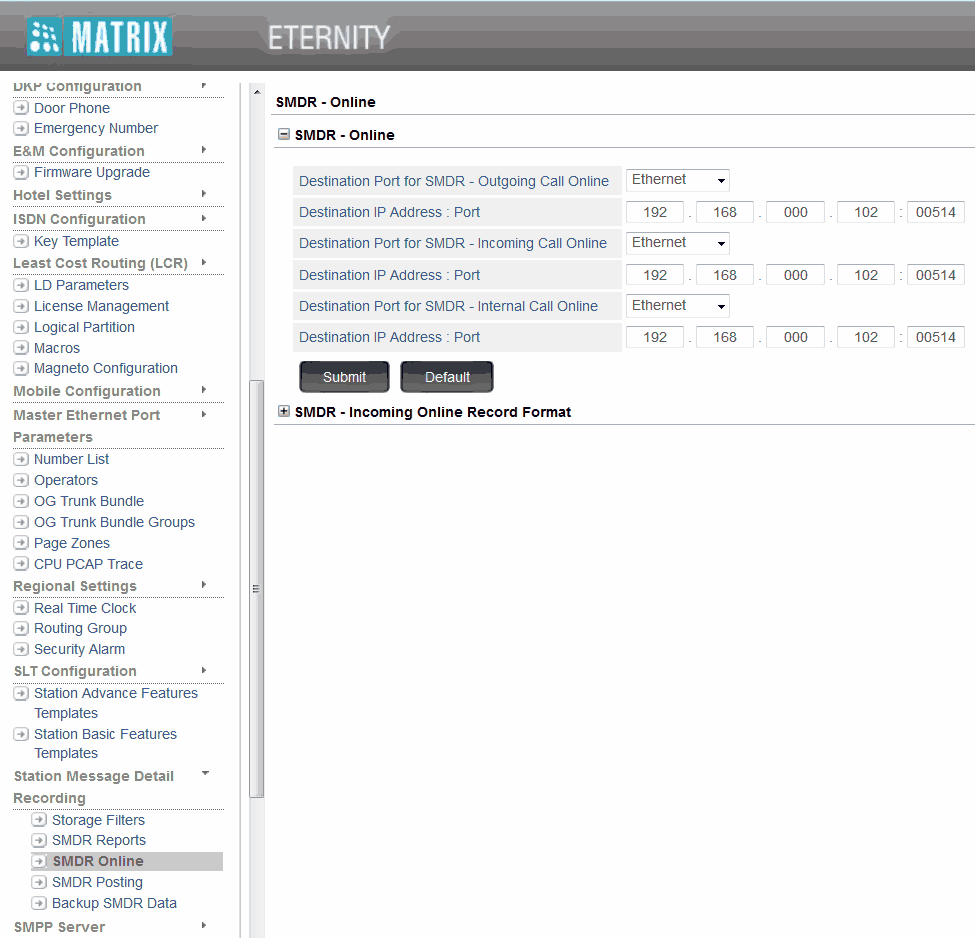Collapse Station Message Detail Recording group
The width and height of the screenshot is (975, 938).
tap(205, 774)
